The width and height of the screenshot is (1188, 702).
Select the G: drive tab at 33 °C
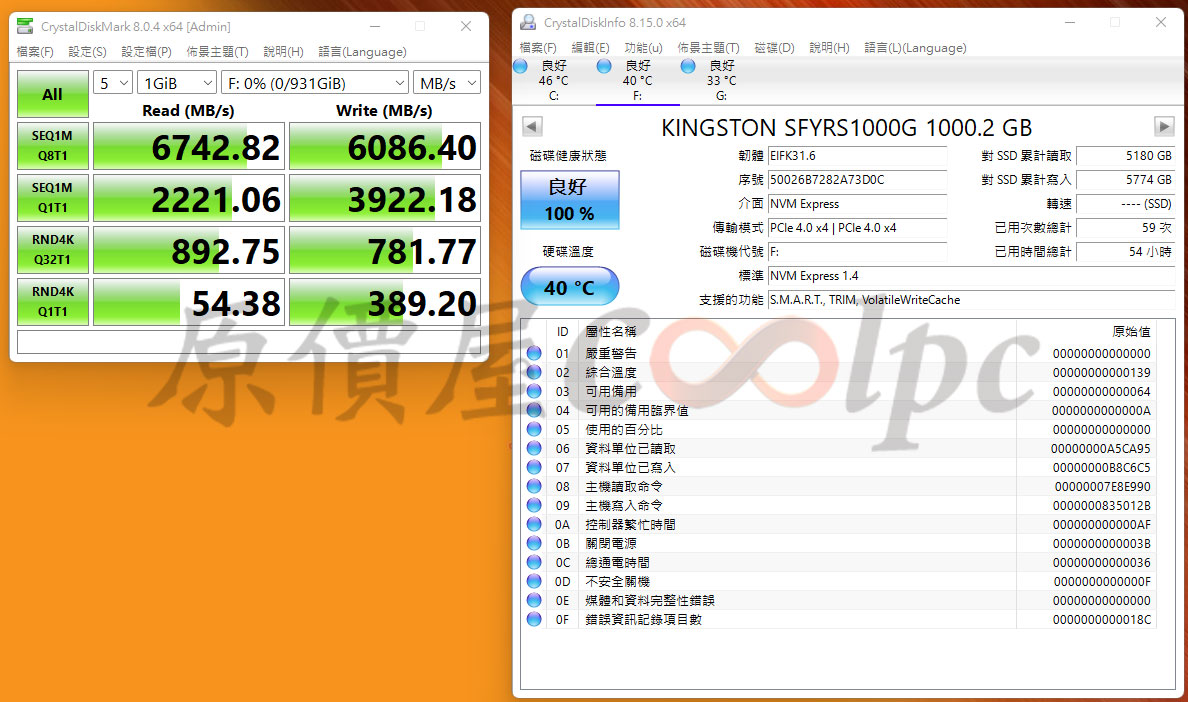(721, 80)
